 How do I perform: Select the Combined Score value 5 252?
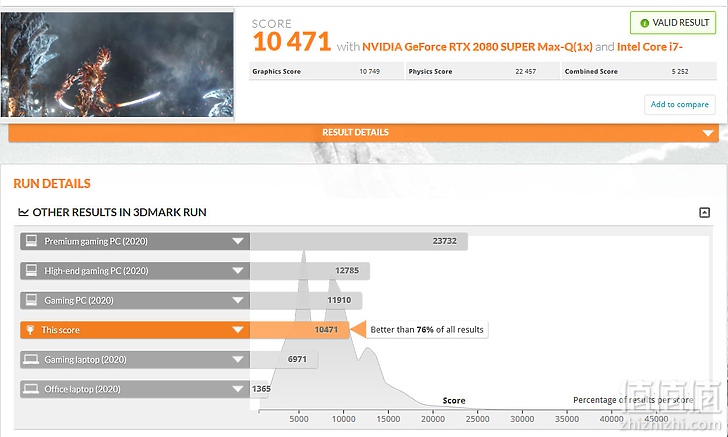coord(680,72)
